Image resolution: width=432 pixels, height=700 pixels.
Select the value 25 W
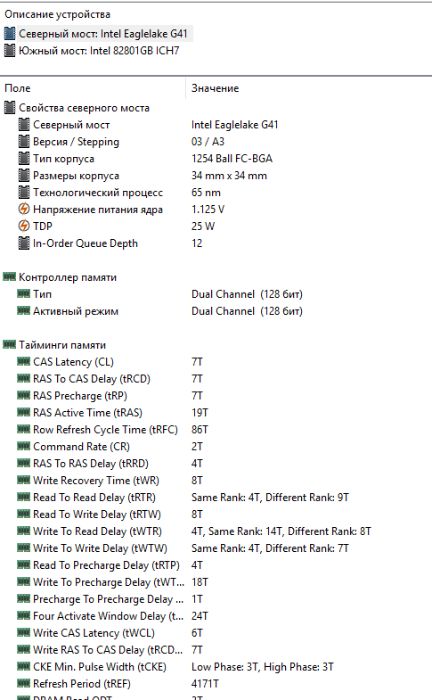pyautogui.click(x=203, y=226)
